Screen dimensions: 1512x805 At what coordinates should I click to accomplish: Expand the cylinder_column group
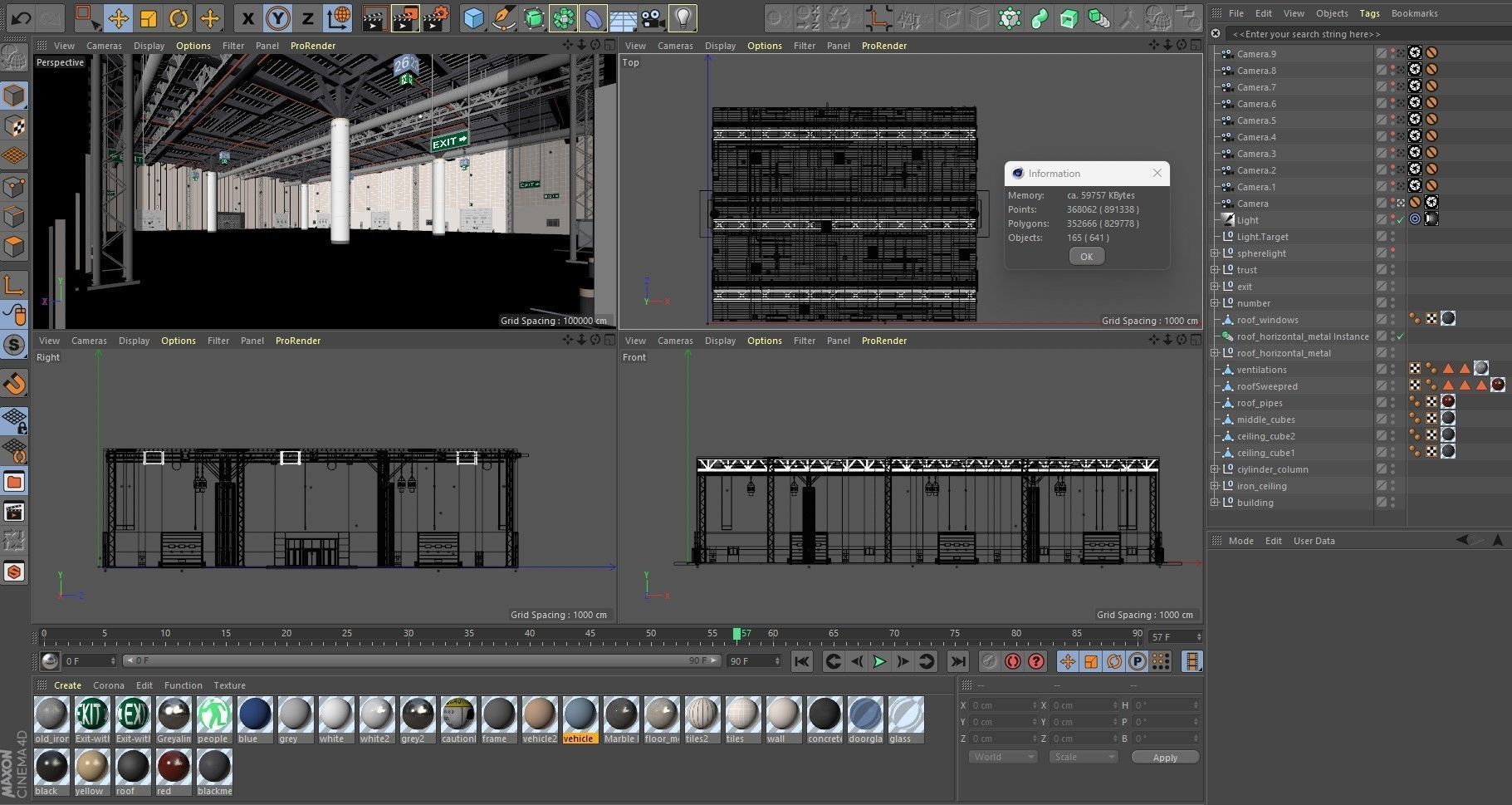click(x=1214, y=469)
